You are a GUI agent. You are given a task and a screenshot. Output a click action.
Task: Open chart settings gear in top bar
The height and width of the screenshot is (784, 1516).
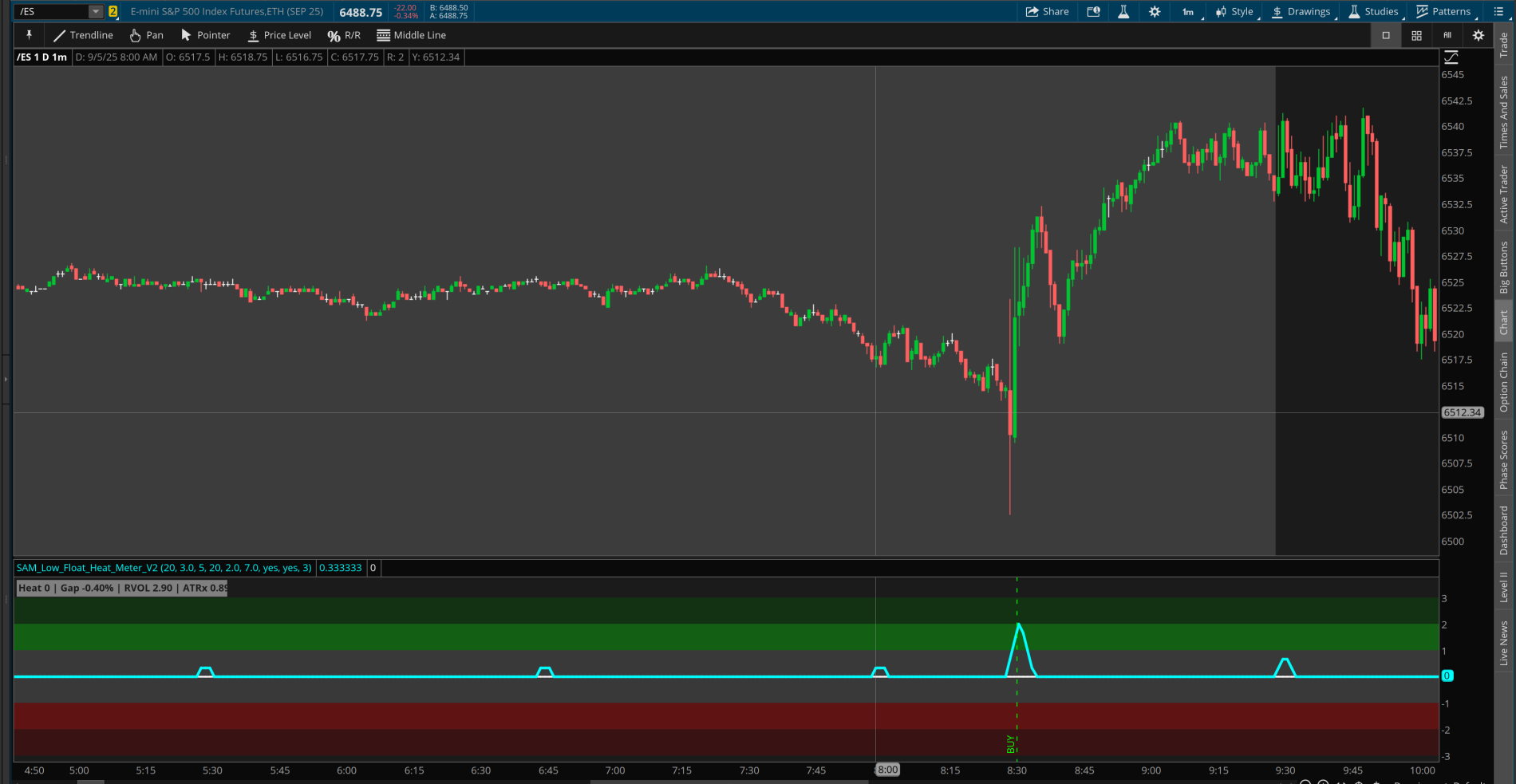click(x=1155, y=12)
